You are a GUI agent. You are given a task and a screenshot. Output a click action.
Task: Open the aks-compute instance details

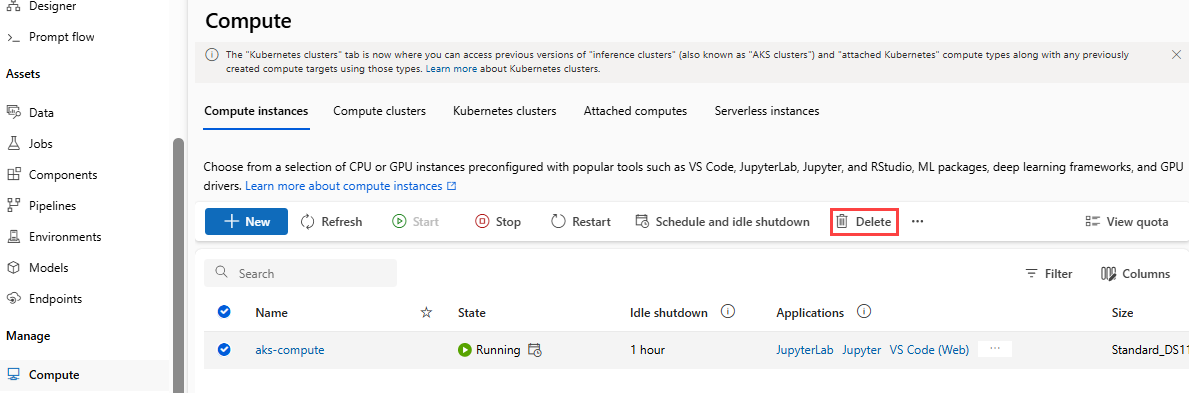point(290,350)
